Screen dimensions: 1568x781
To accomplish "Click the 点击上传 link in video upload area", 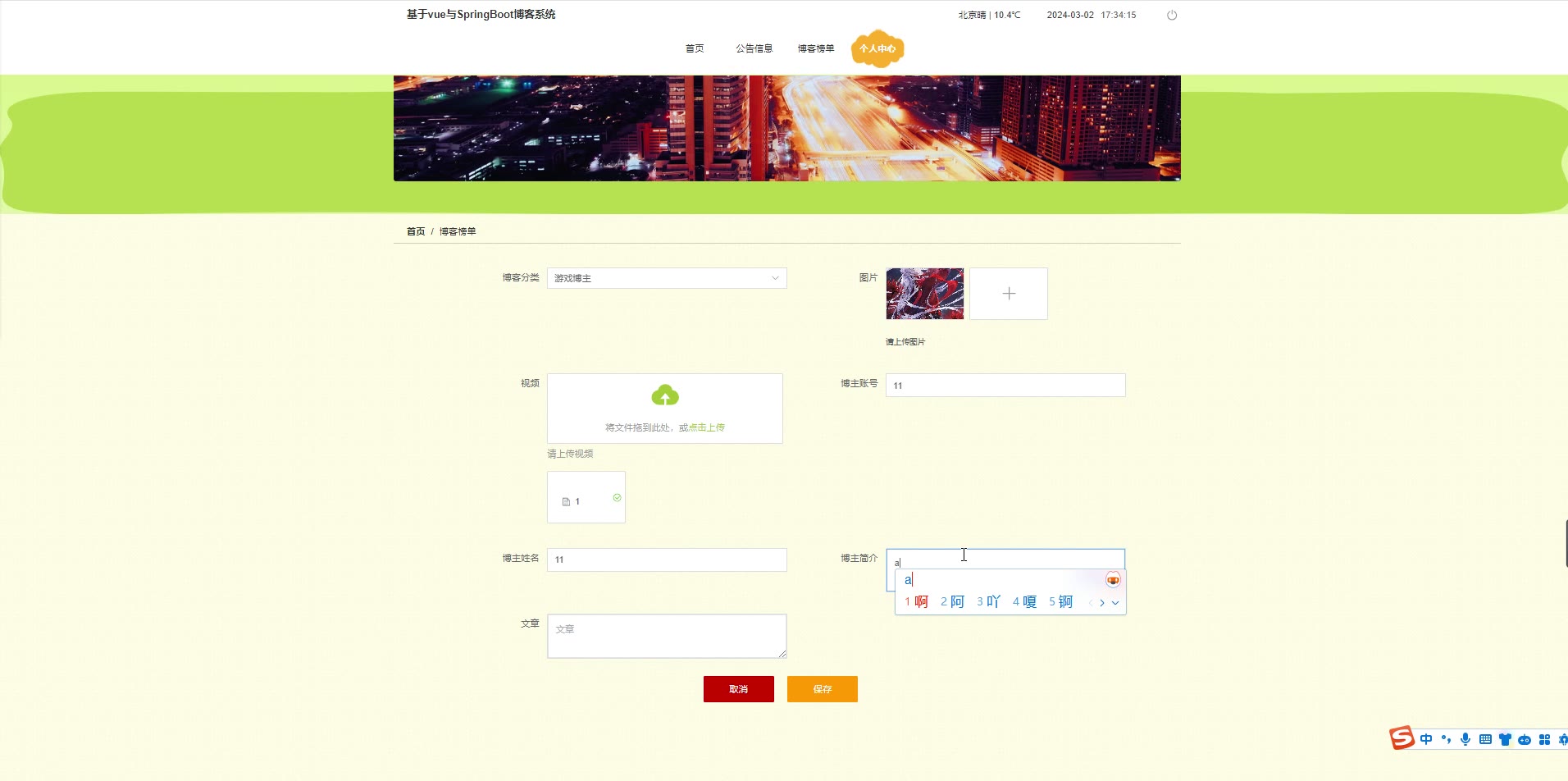I will pos(707,427).
